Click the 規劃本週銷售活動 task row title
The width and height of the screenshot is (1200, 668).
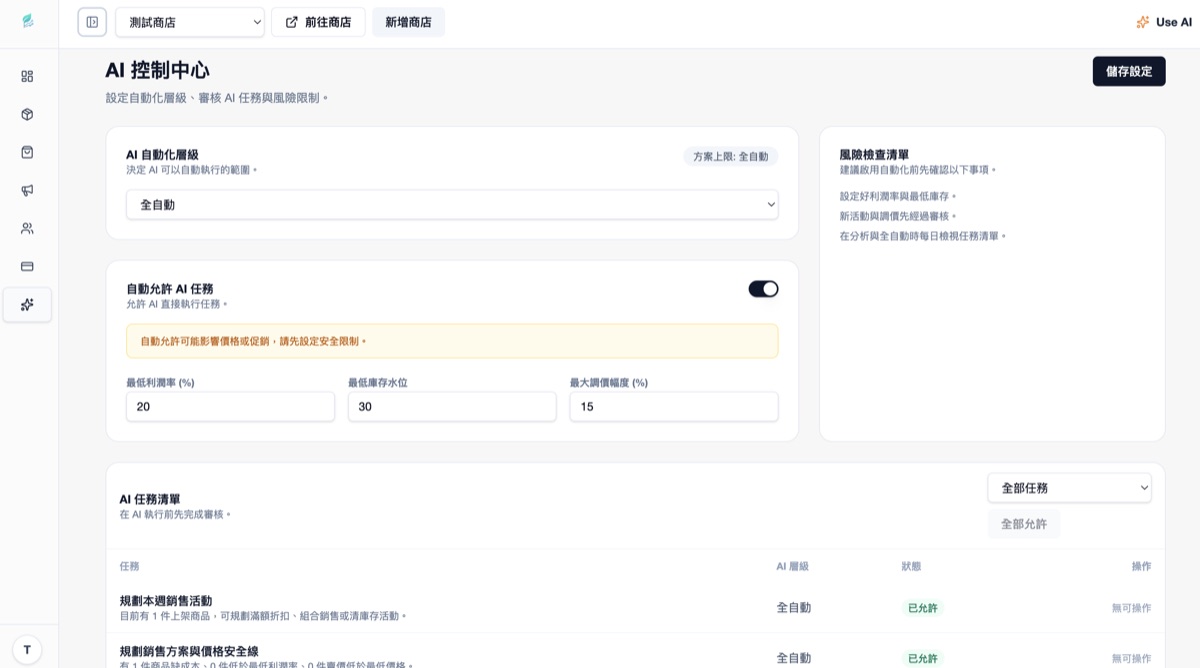(x=166, y=601)
